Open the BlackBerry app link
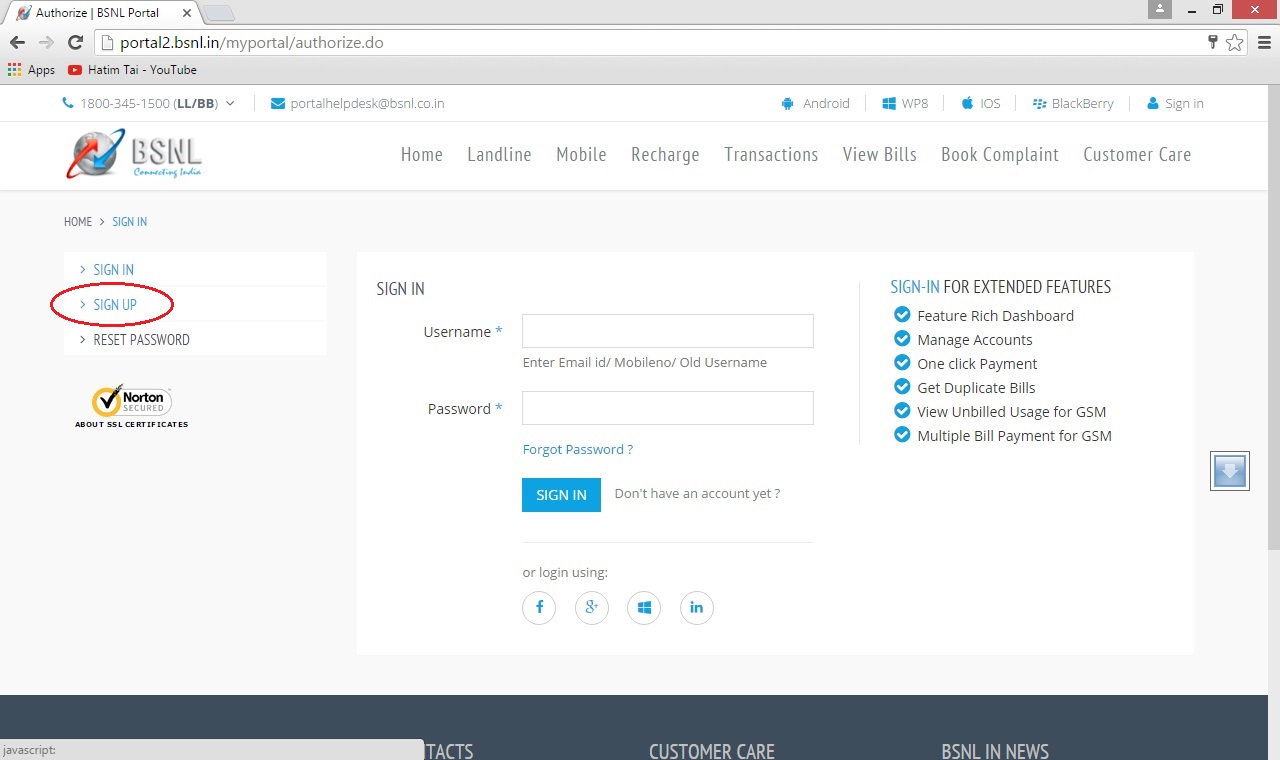1280x760 pixels. pos(1073,103)
